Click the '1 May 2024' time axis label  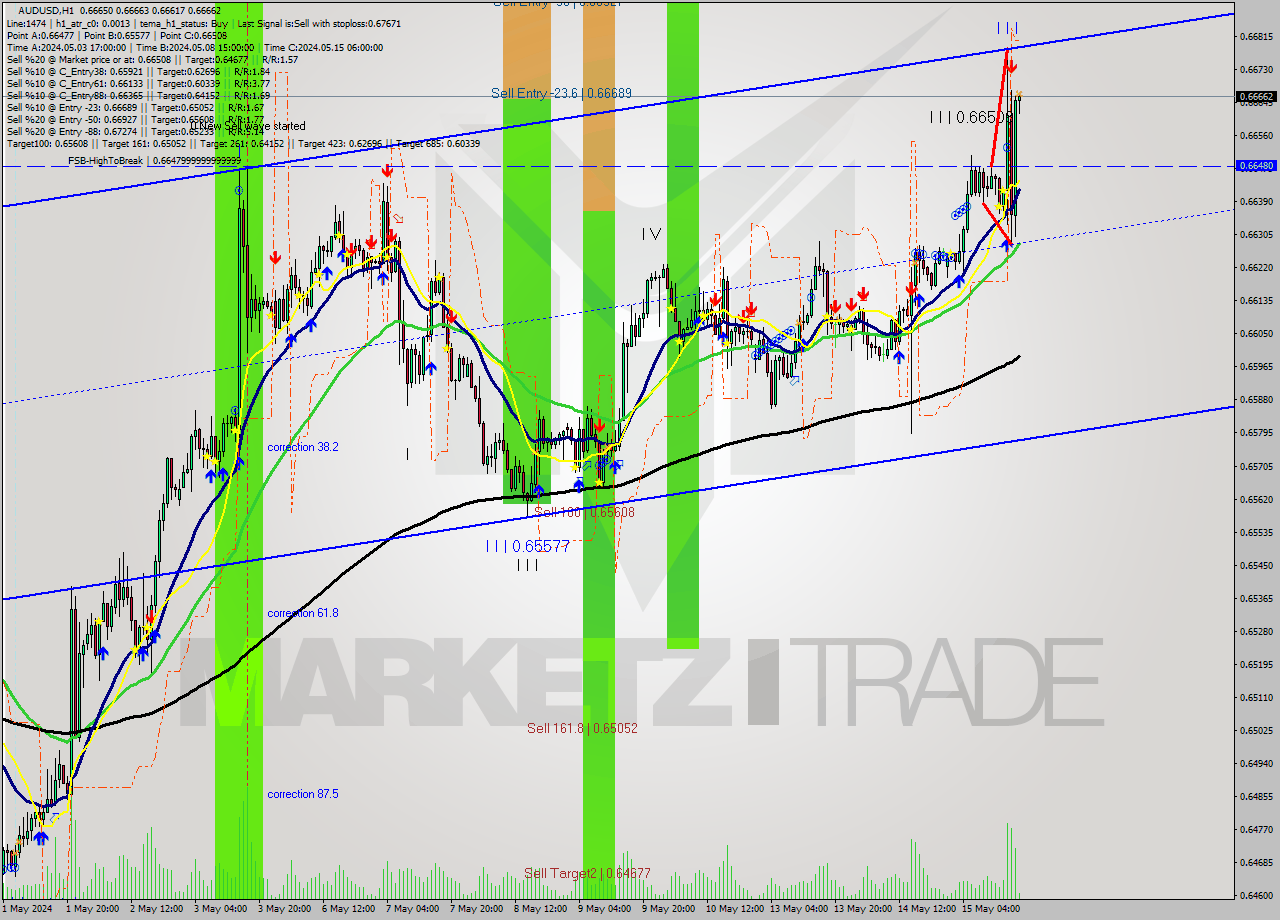tap(27, 909)
